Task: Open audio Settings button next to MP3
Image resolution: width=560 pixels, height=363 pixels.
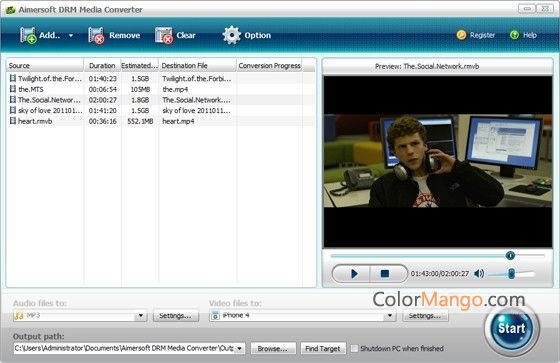Action: [175, 316]
